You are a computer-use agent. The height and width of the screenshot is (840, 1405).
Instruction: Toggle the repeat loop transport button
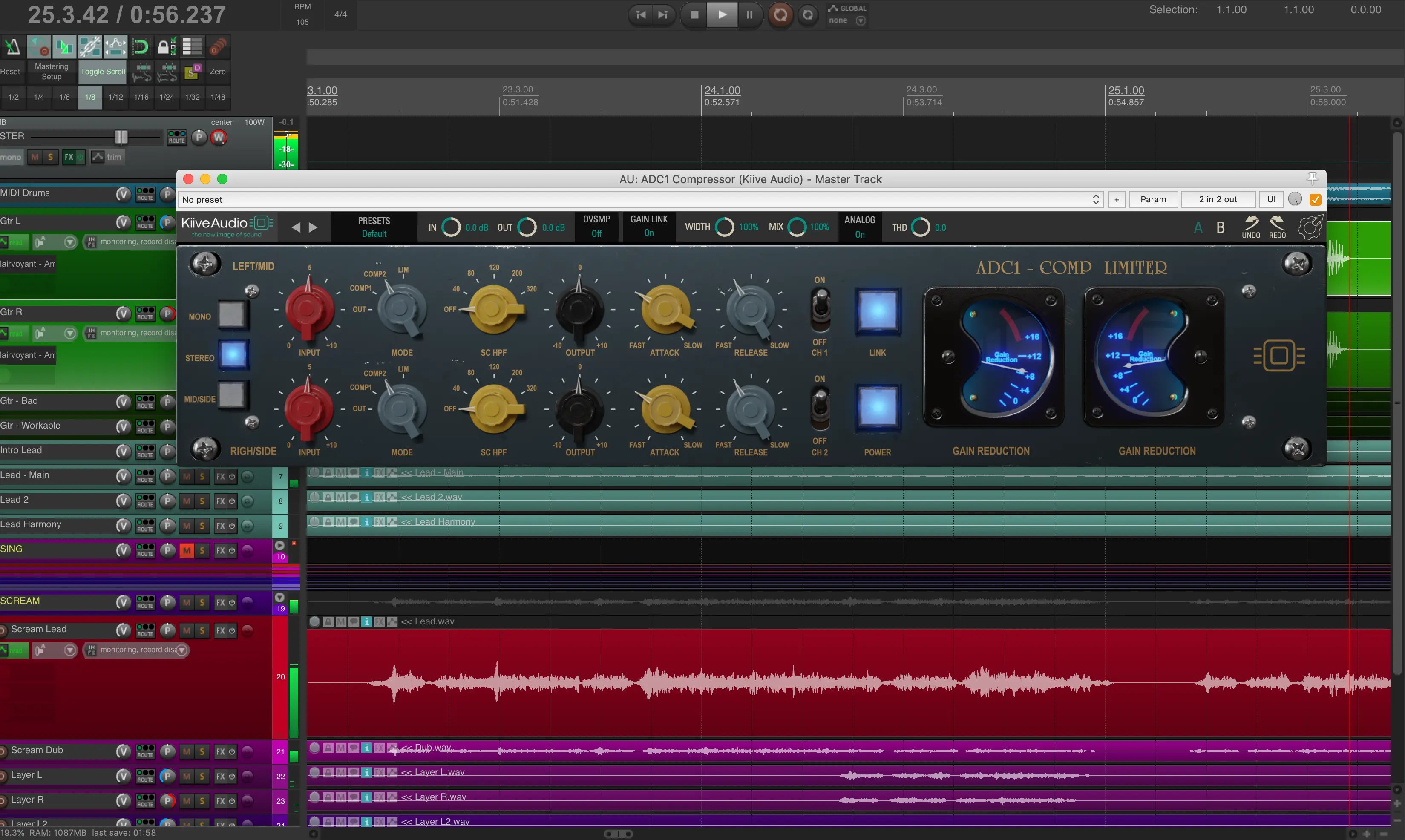(x=808, y=15)
